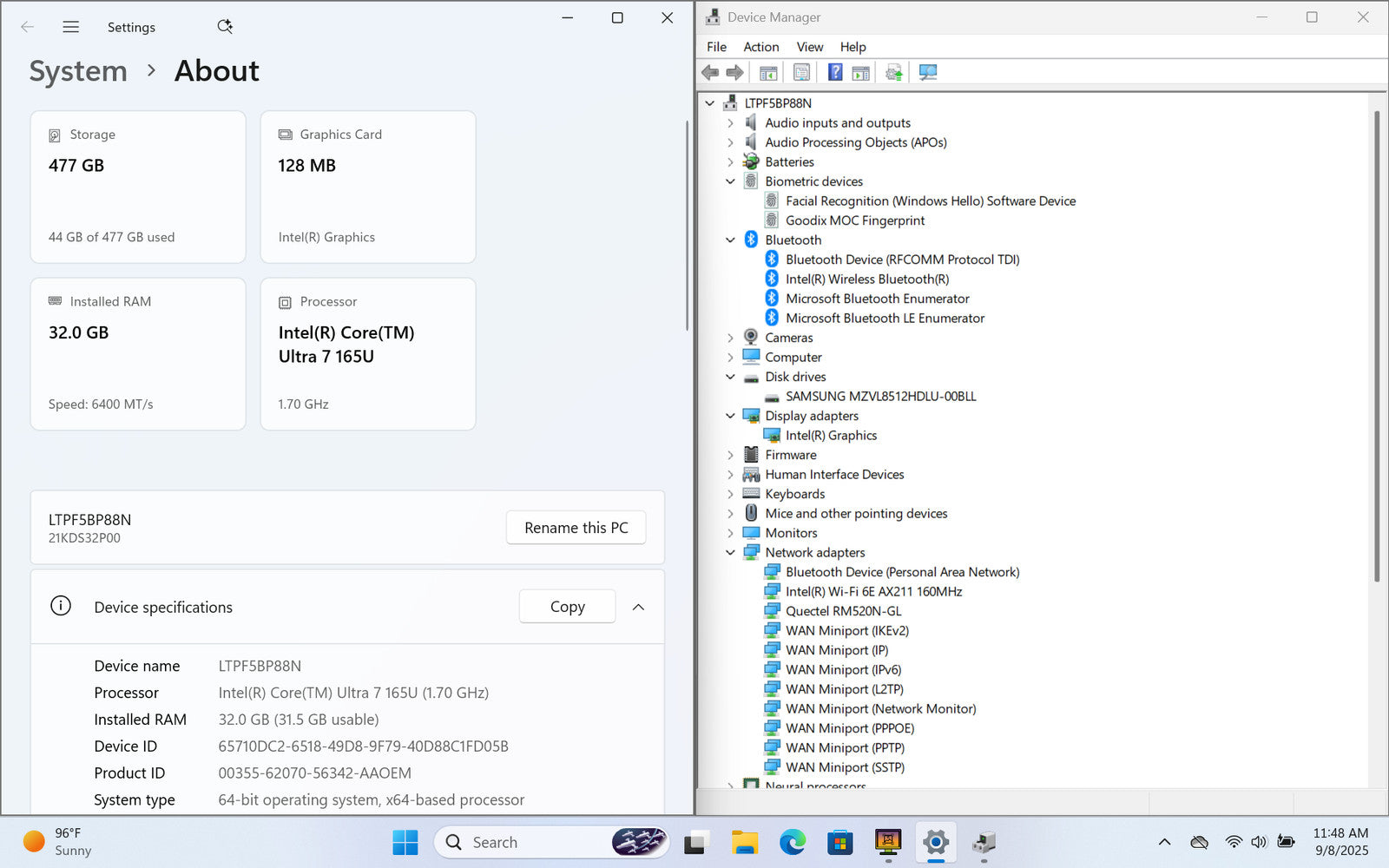This screenshot has height=868, width=1389.
Task: Click Scan for hardware changes icon
Action: tap(928, 73)
